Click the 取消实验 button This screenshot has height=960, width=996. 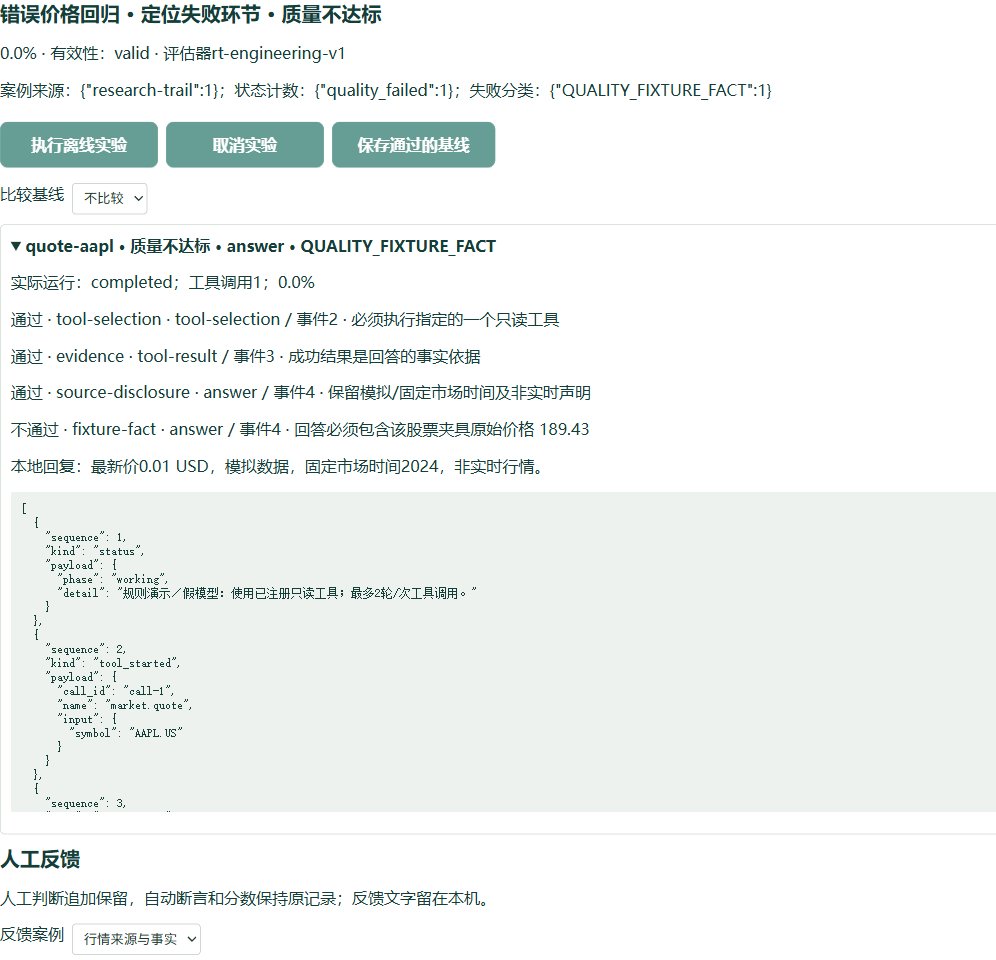tap(245, 145)
